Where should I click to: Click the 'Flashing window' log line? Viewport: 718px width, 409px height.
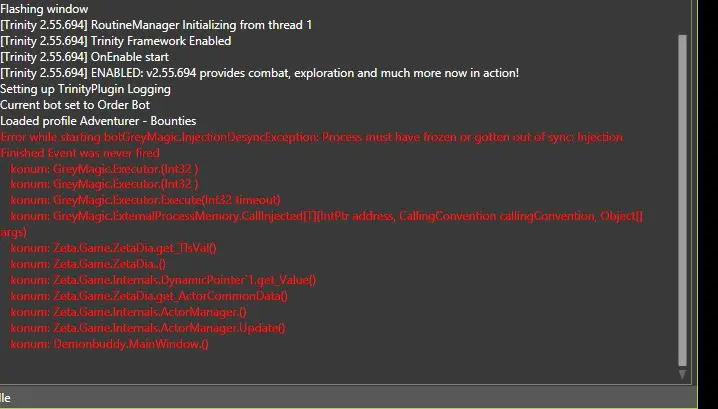coord(44,9)
